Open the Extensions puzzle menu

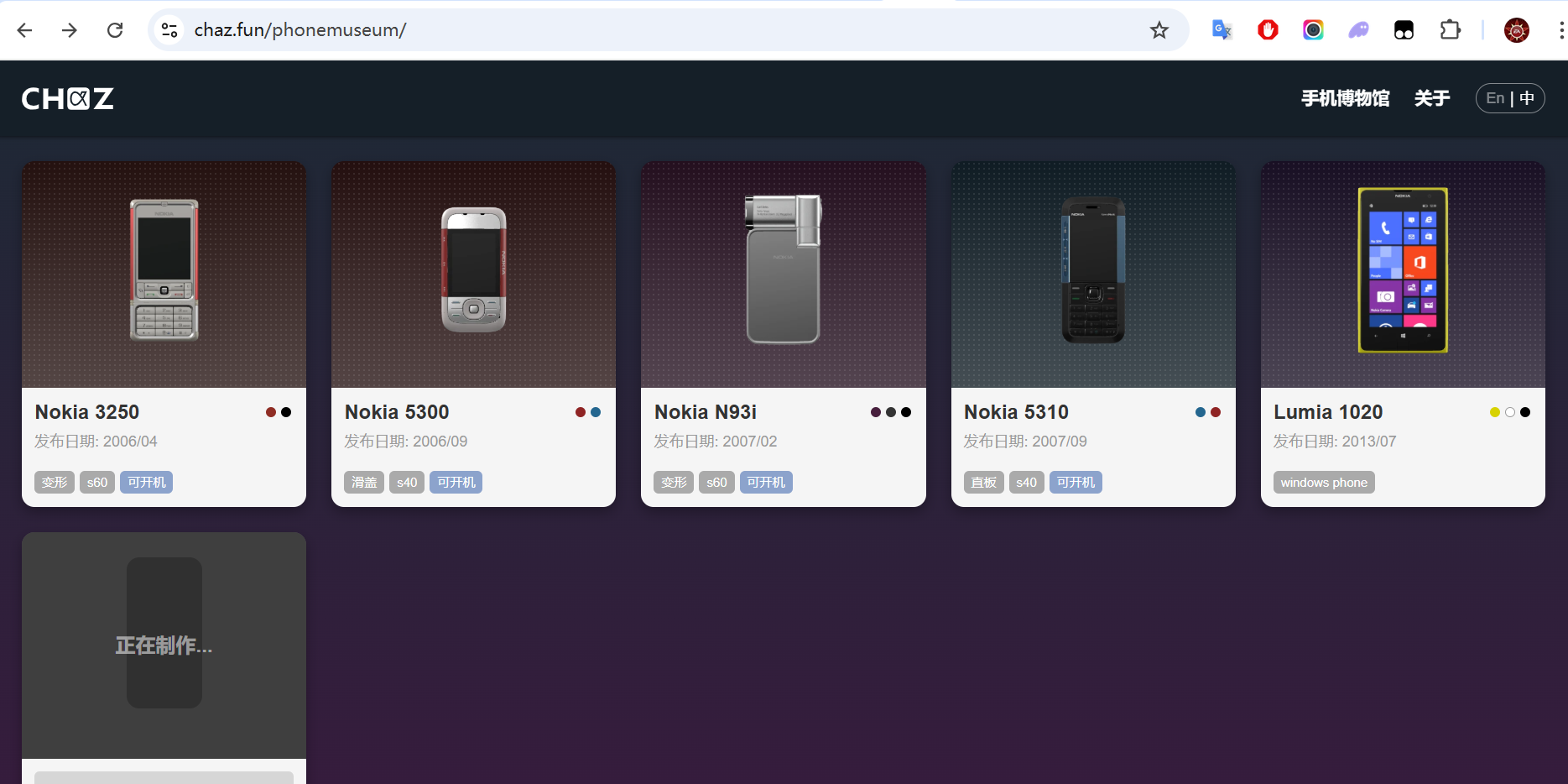(1450, 30)
